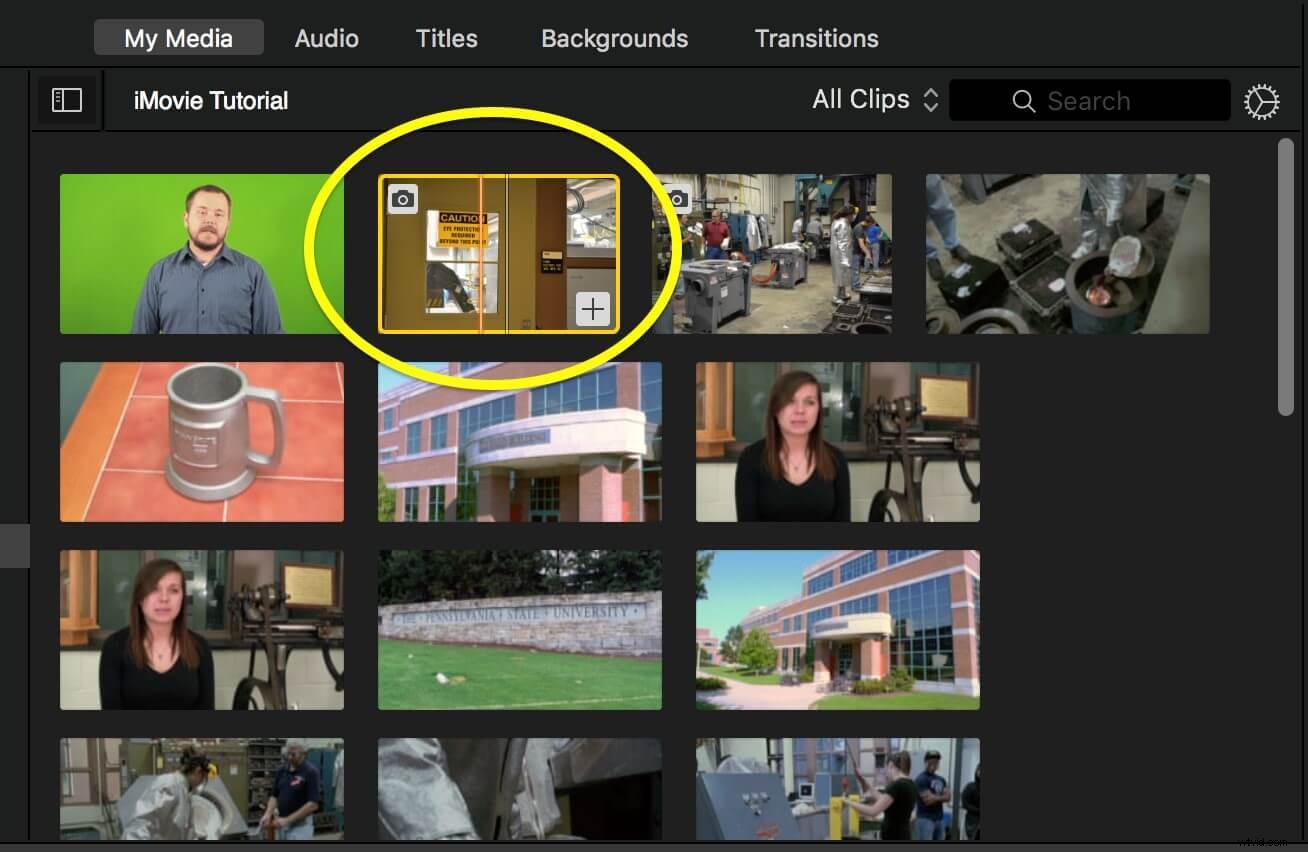Open the browser settings gear icon

point(1261,100)
